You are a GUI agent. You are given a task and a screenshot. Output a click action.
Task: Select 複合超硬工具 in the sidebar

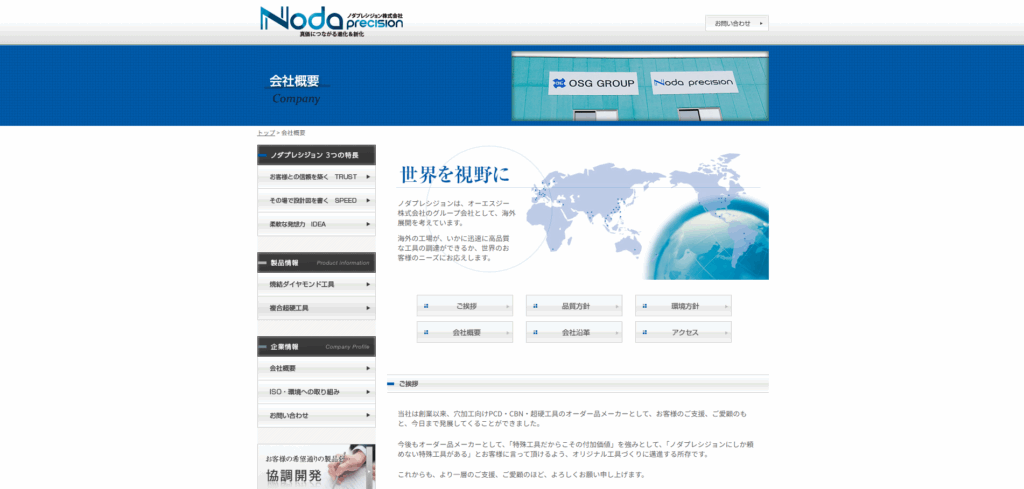(x=316, y=308)
